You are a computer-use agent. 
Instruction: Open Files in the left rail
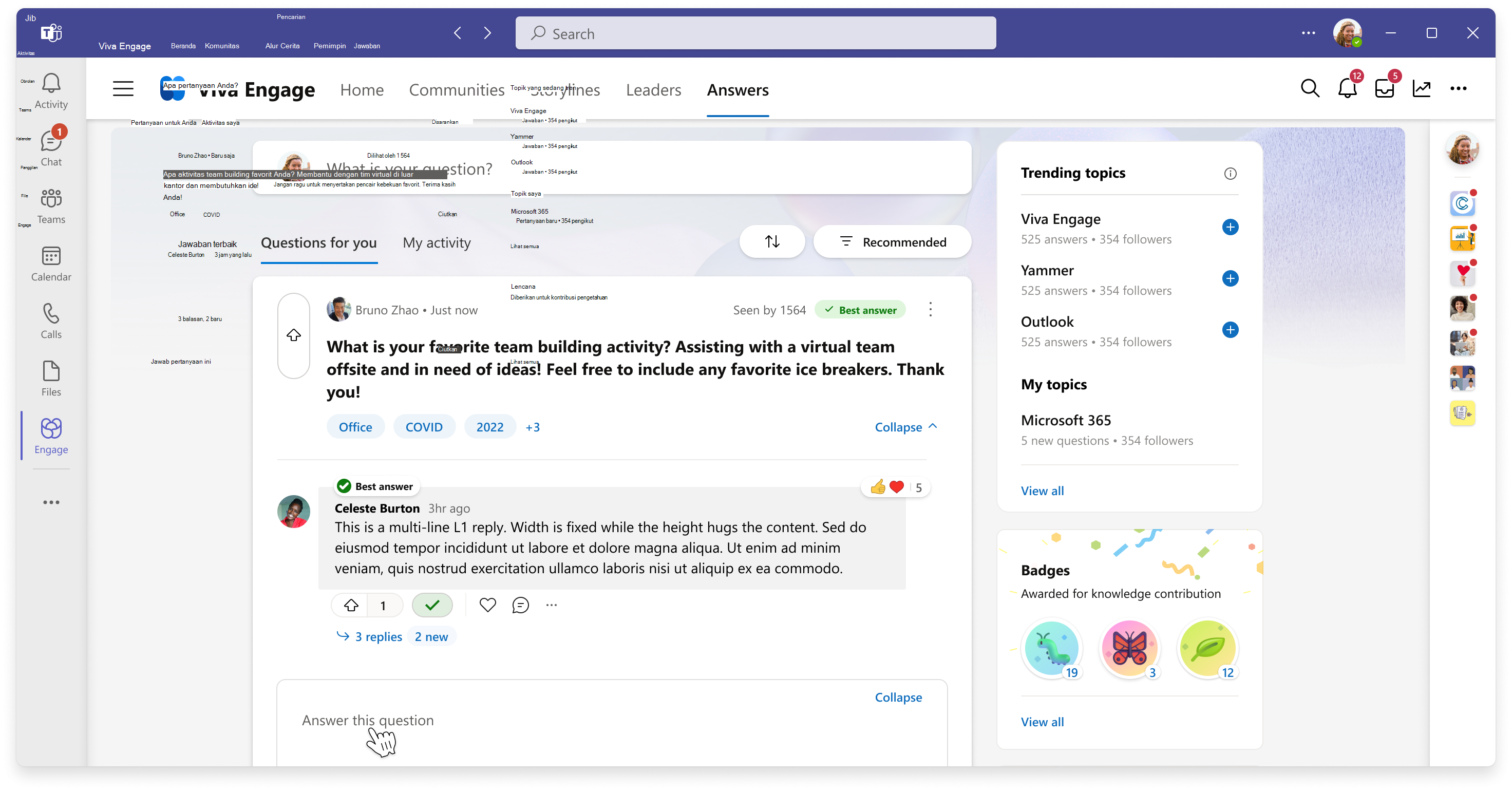tap(51, 379)
